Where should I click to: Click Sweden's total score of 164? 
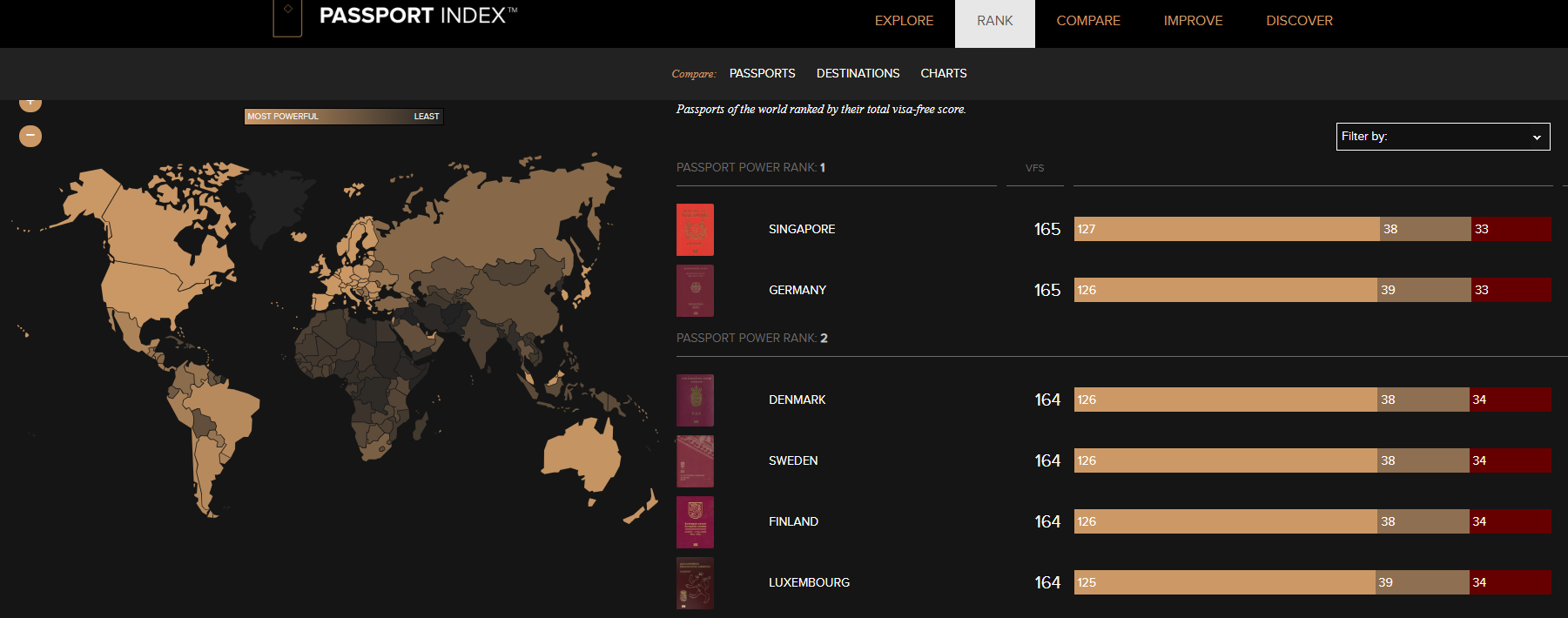coord(1047,460)
